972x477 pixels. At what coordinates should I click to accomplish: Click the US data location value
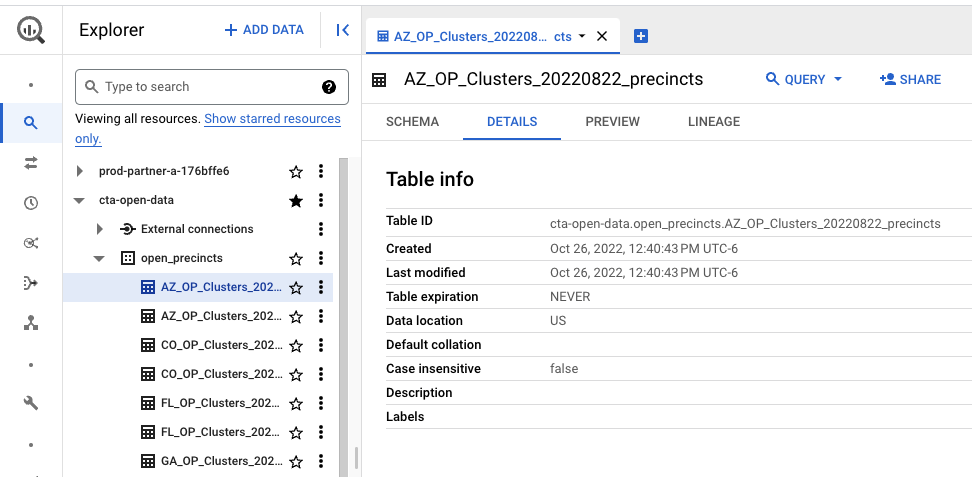pos(558,321)
